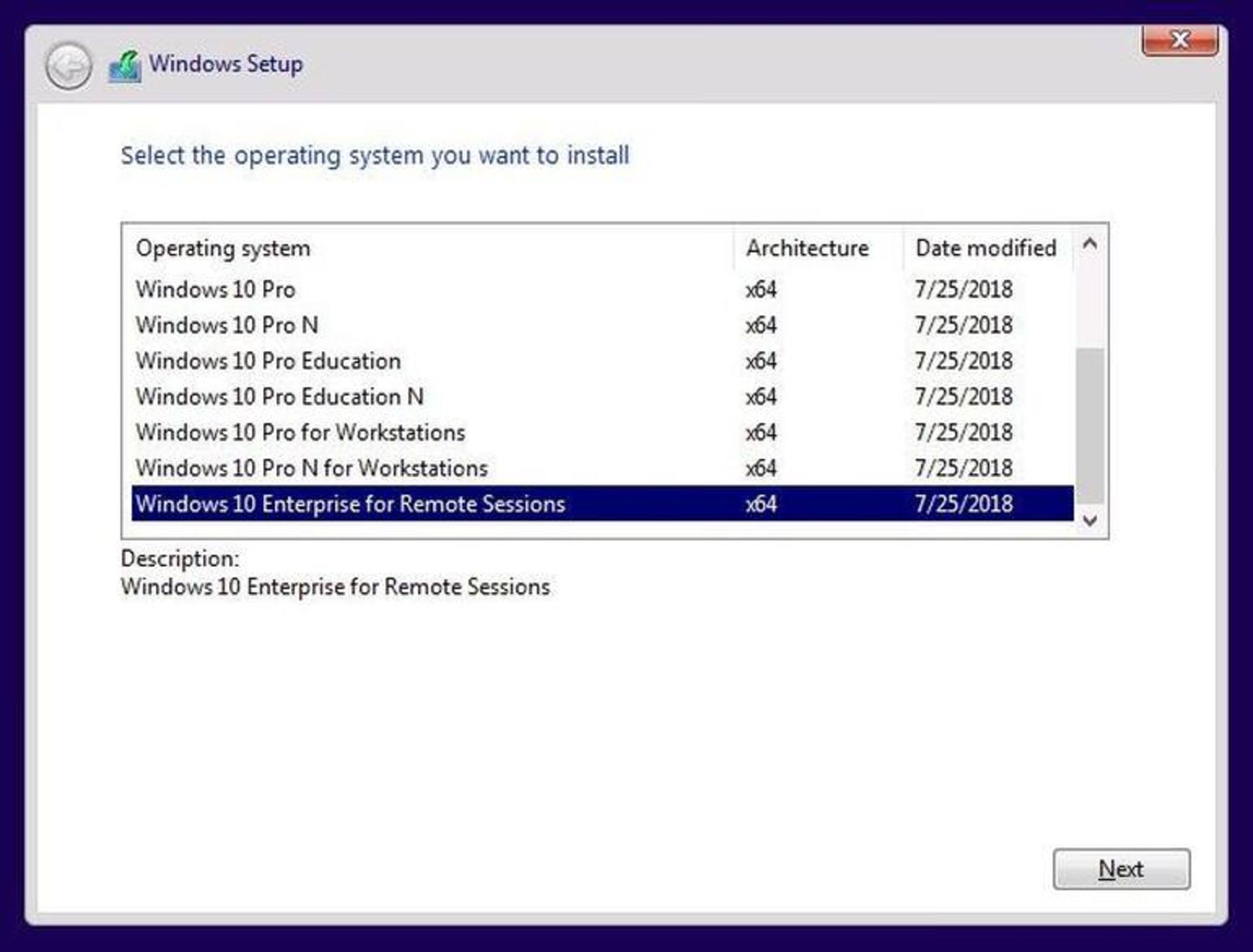The height and width of the screenshot is (952, 1253).
Task: Click the Architecture column header
Action: click(x=807, y=249)
